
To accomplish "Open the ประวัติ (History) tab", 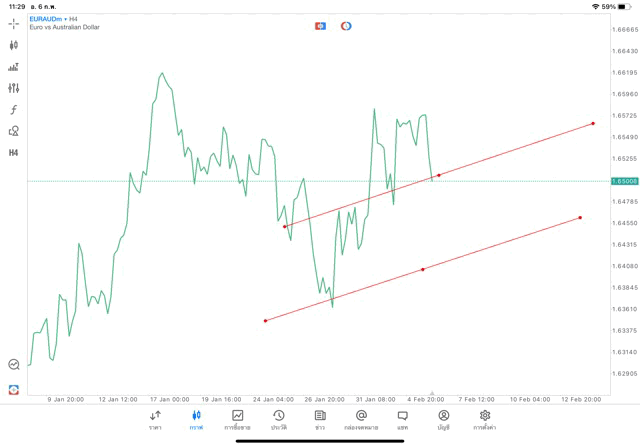I will pyautogui.click(x=279, y=420).
